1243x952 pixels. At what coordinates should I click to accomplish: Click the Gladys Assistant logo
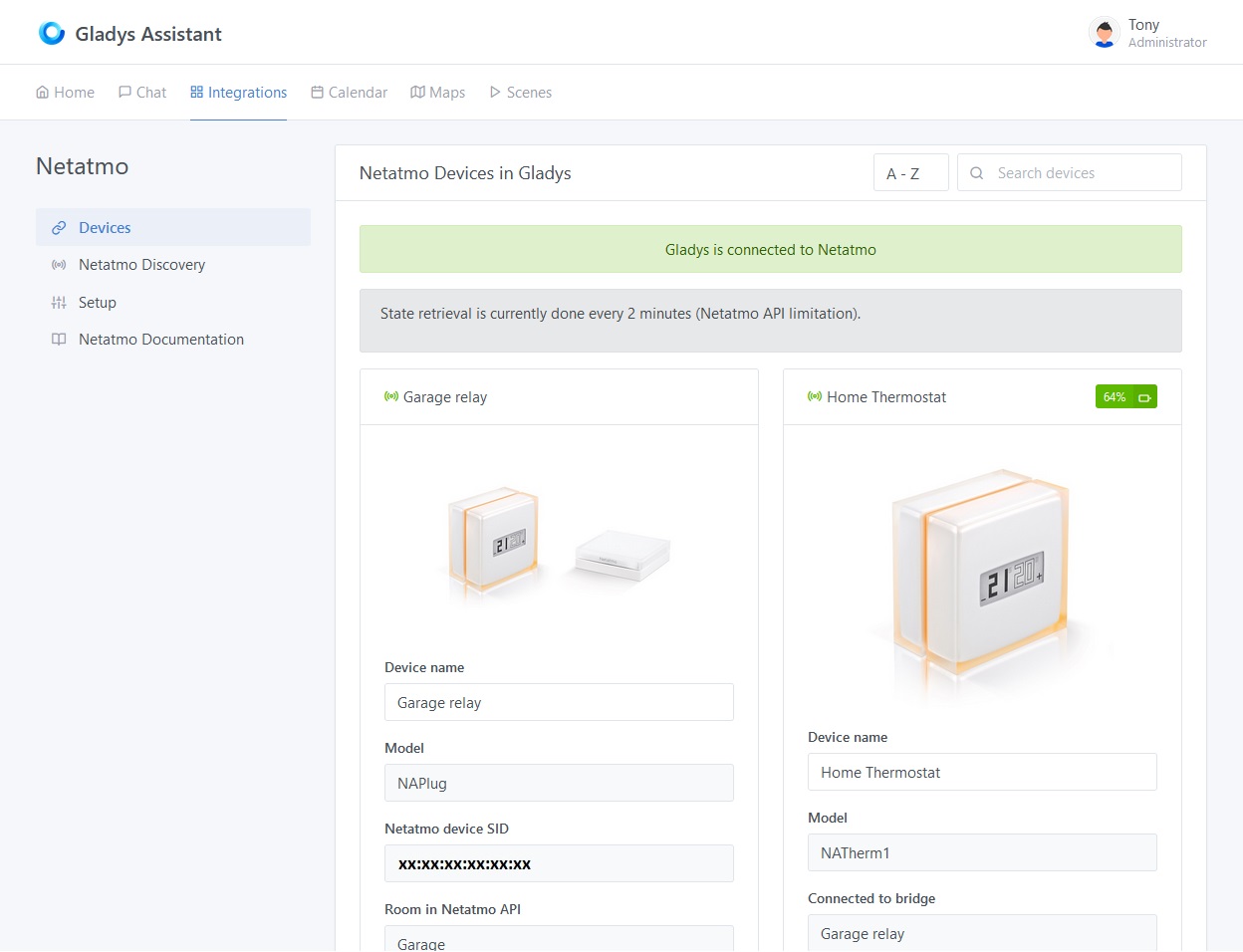[x=51, y=32]
